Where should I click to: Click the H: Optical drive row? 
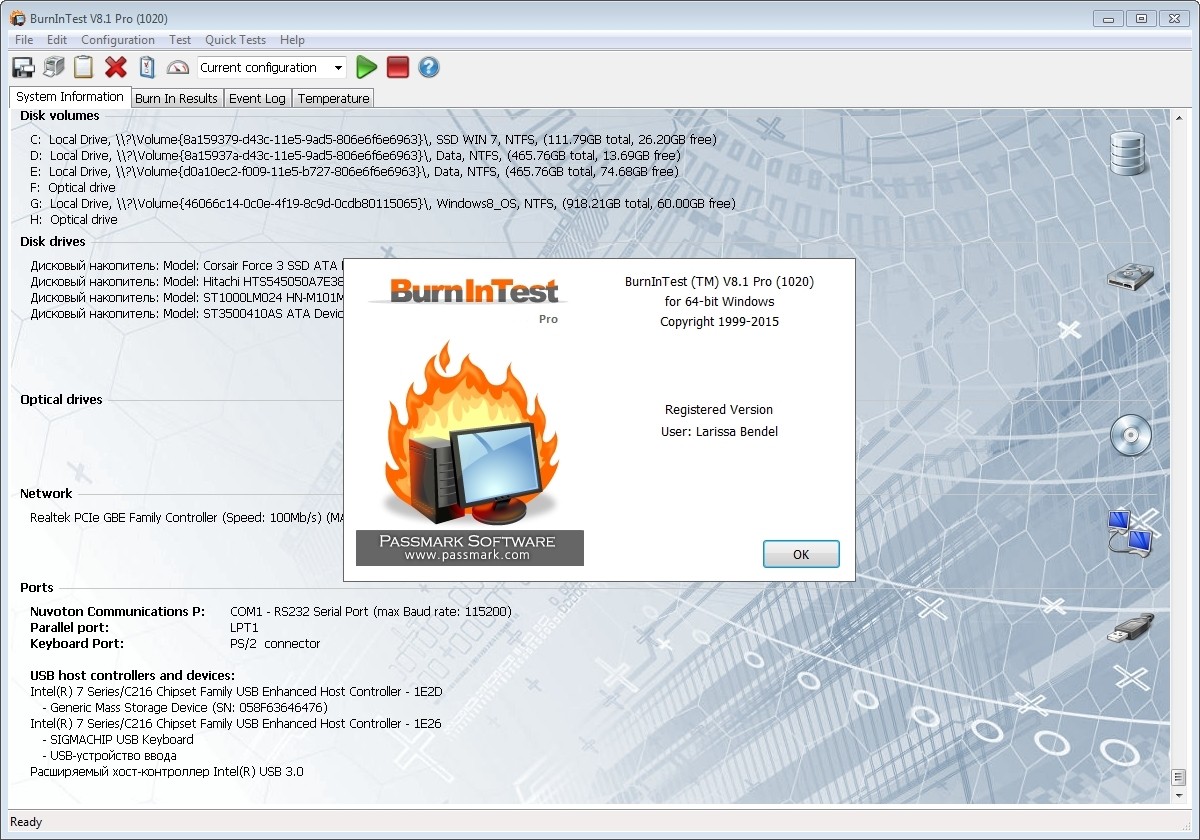click(x=74, y=219)
